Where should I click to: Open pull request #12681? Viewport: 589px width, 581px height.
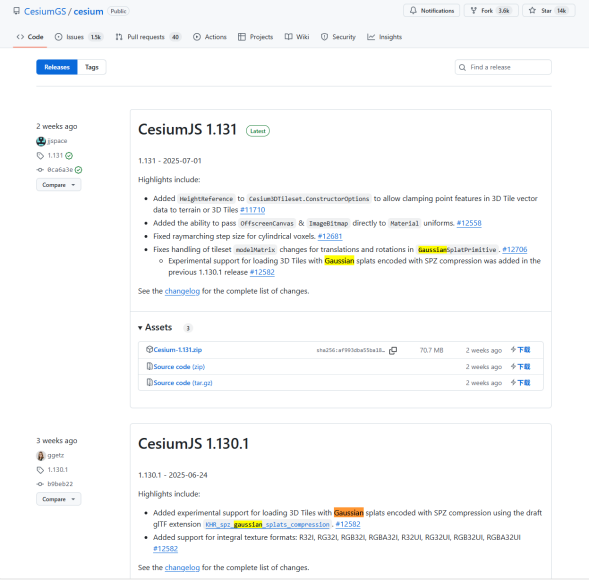coord(330,236)
